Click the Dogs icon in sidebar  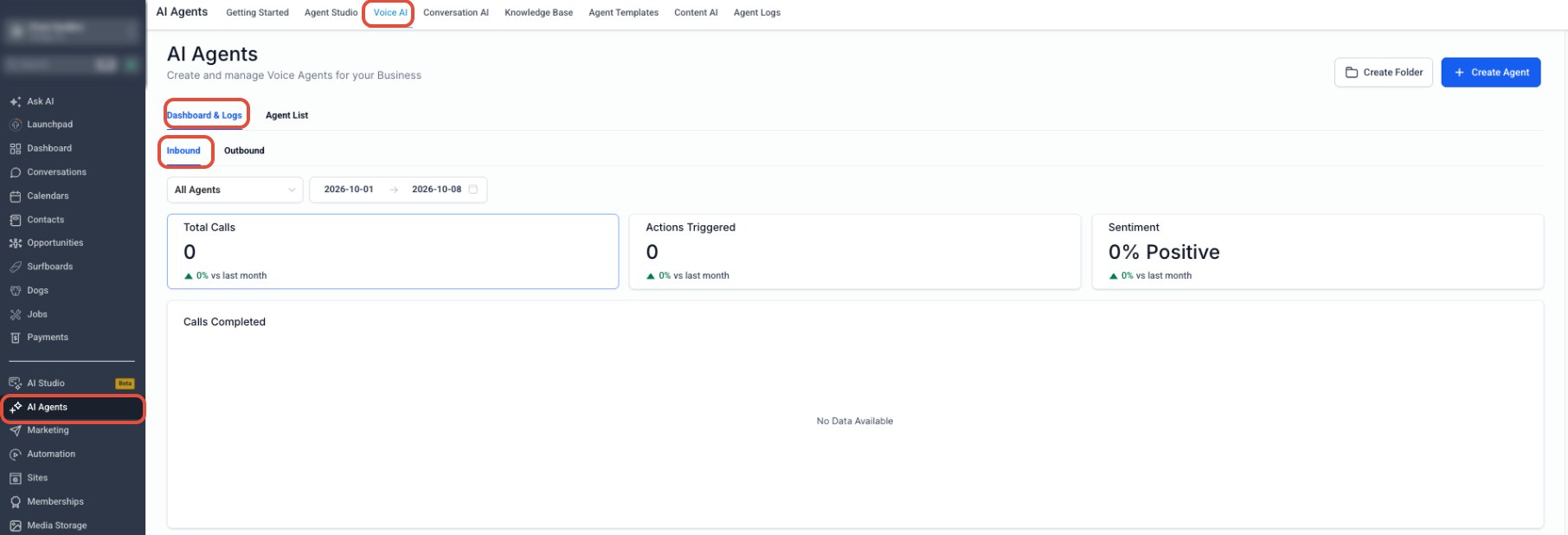pos(16,291)
